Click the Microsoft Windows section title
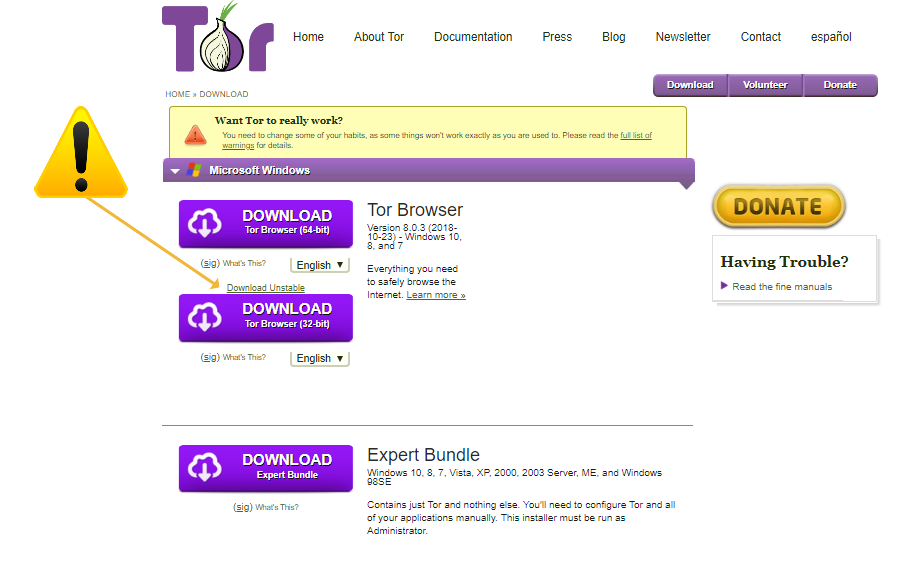The width and height of the screenshot is (901, 571). click(x=260, y=171)
